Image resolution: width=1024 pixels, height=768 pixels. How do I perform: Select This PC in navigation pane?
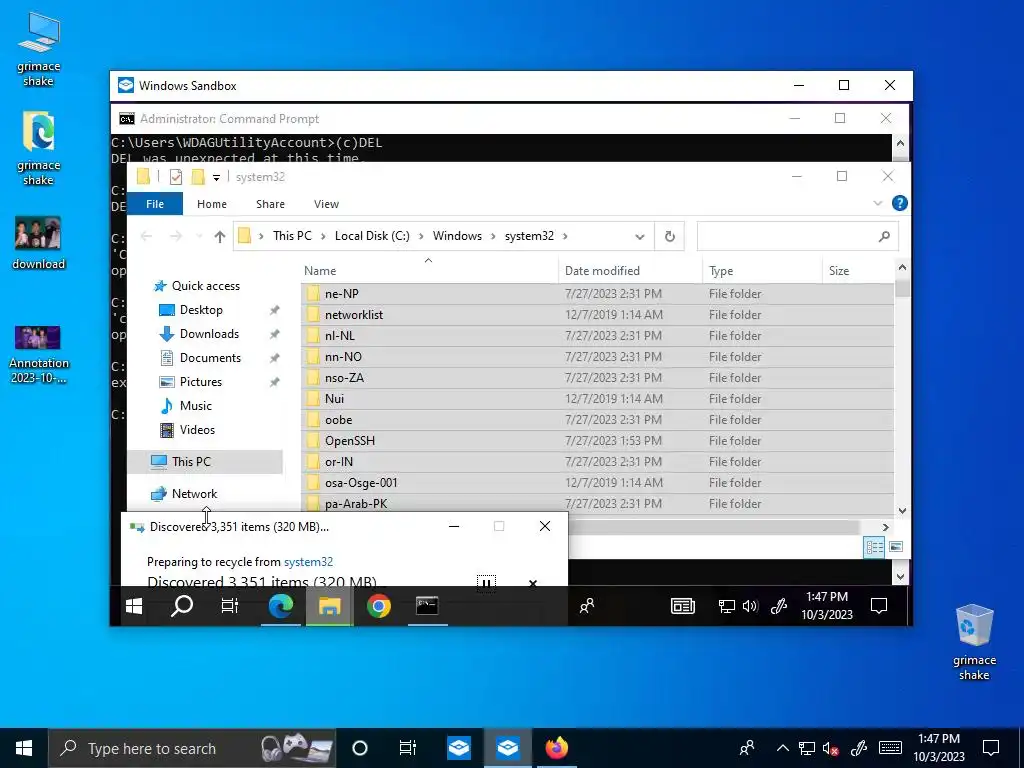tap(191, 462)
